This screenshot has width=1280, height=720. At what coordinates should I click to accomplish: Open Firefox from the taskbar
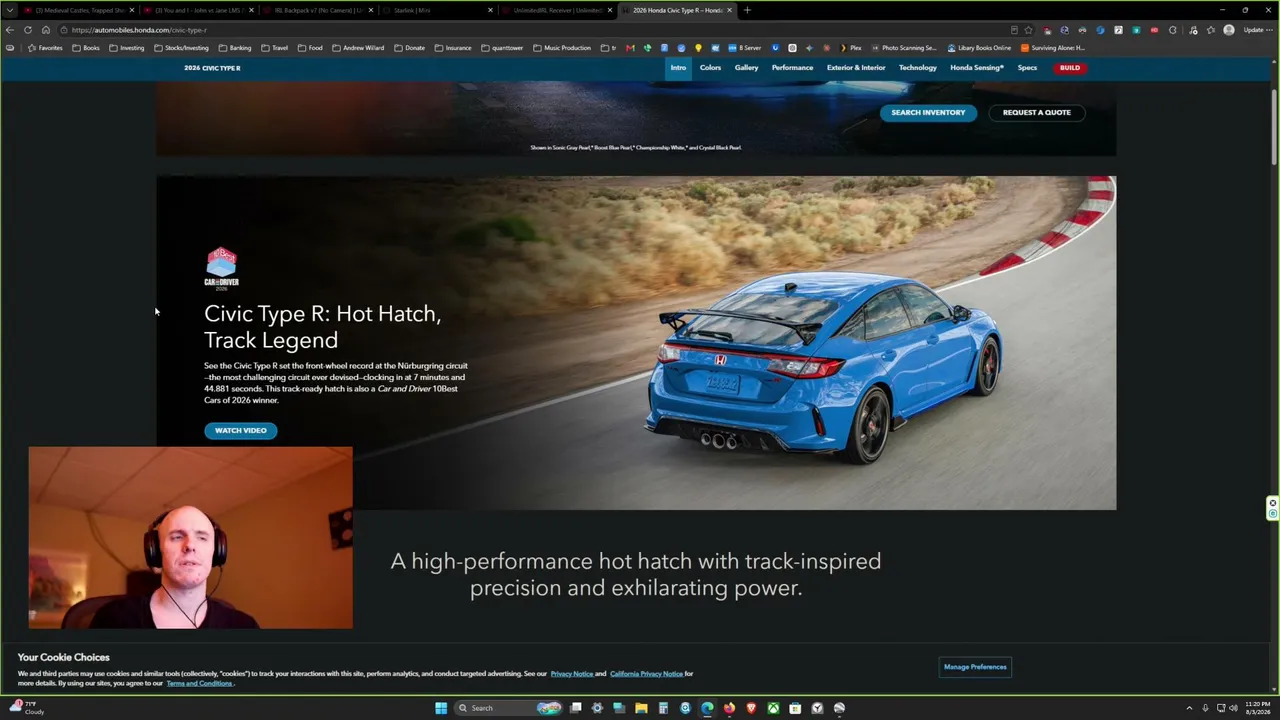[x=729, y=708]
